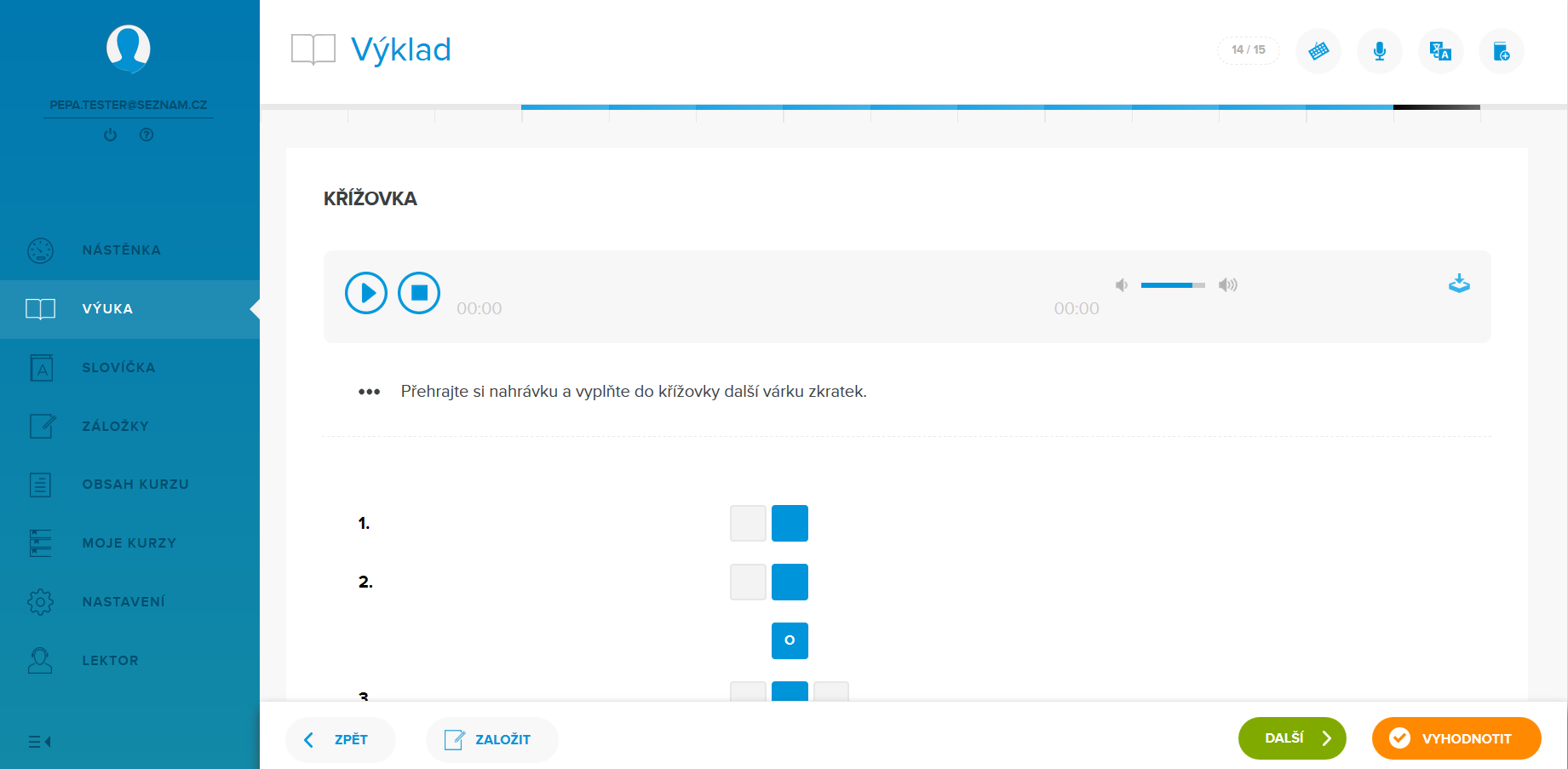Stop the audio playback
Screen dimensions: 1568x769
(419, 293)
